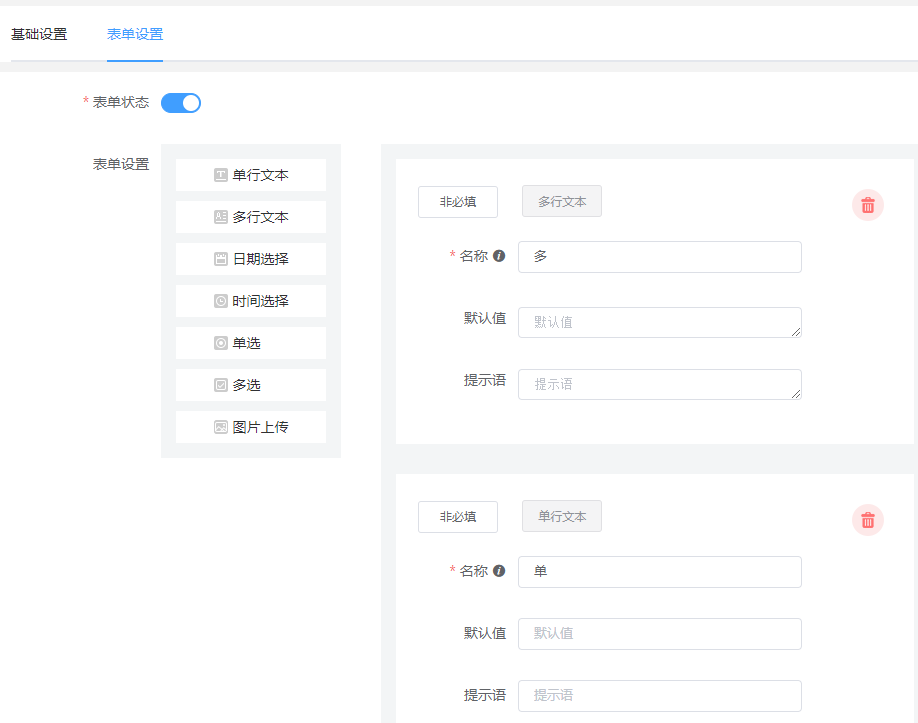Click 非必填 button in single-line text card

pyautogui.click(x=457, y=517)
